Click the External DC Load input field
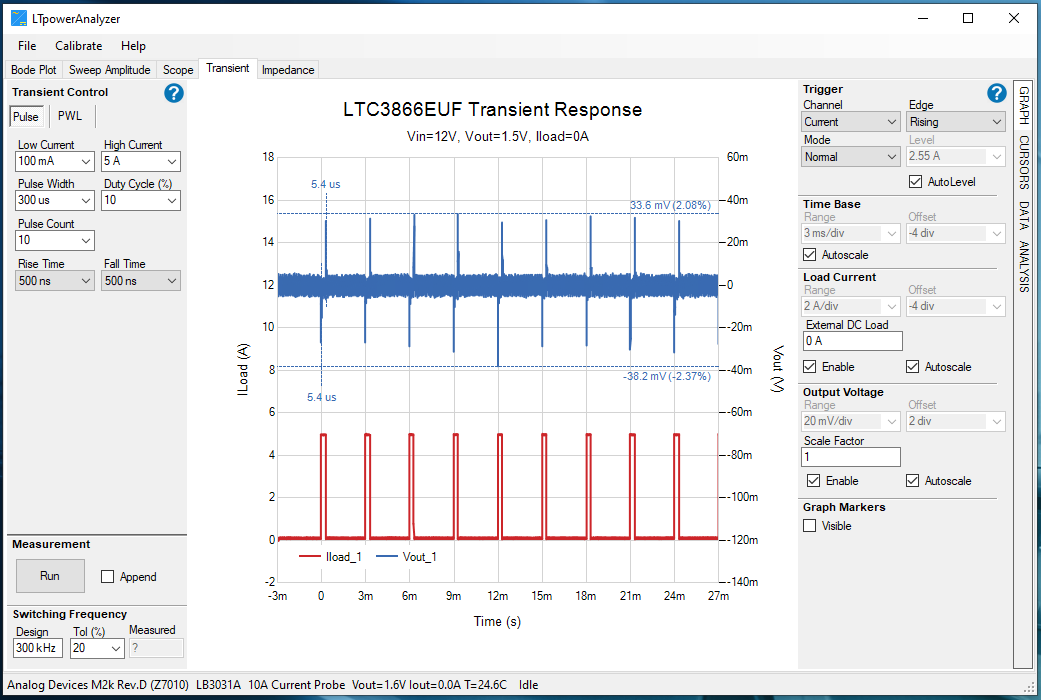Viewport: 1041px width, 700px height. pyautogui.click(x=852, y=340)
